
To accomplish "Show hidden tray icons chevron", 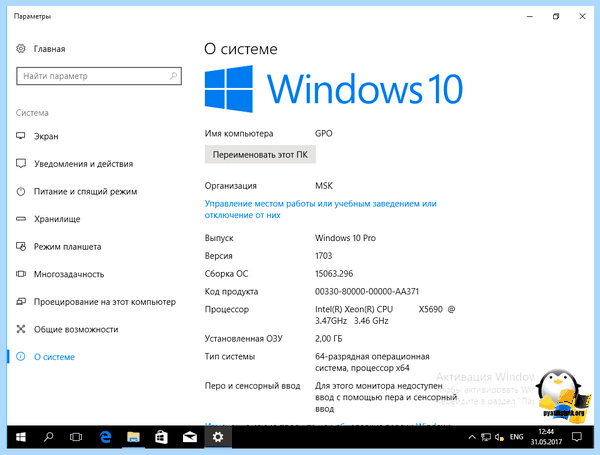I will tap(472, 437).
